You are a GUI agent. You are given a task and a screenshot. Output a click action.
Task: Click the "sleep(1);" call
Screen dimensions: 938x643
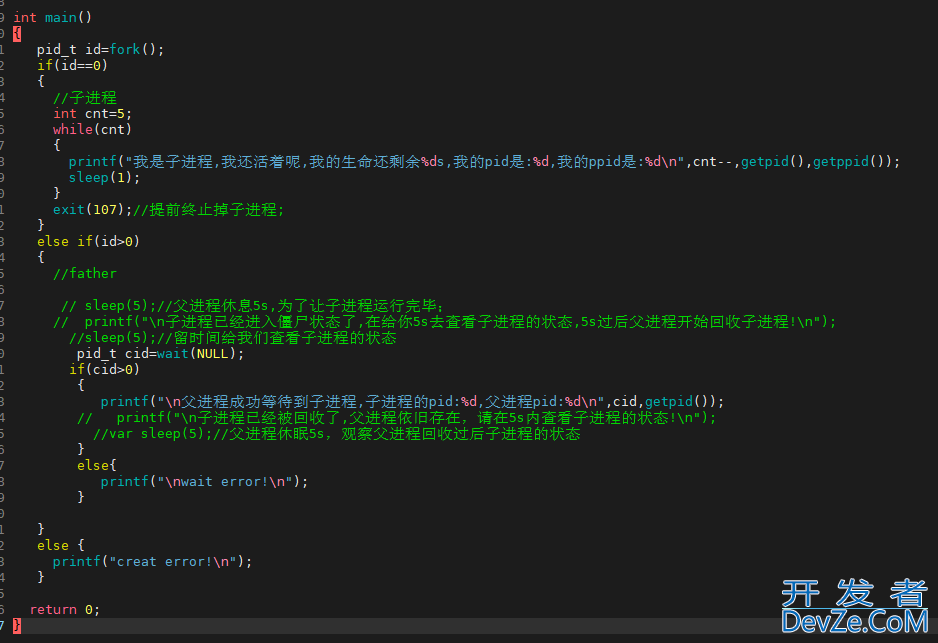[x=104, y=178]
